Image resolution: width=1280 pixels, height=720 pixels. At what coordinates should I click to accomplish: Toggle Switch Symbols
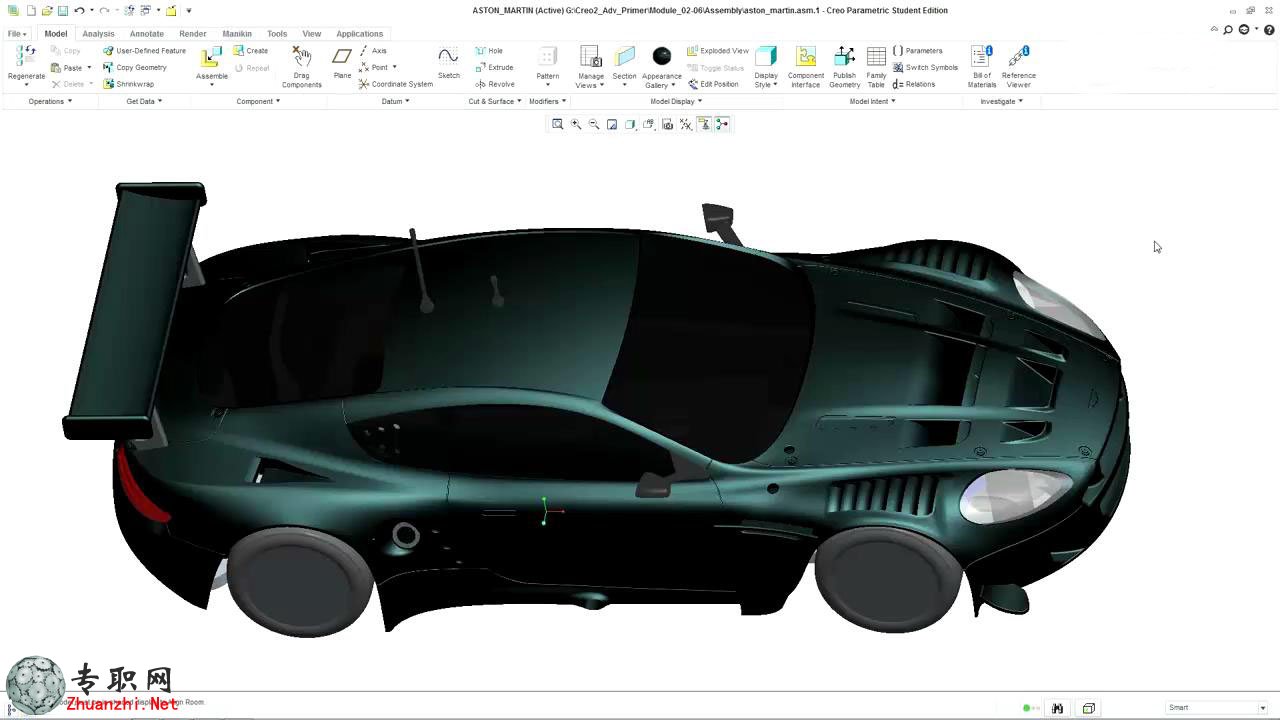pos(925,68)
